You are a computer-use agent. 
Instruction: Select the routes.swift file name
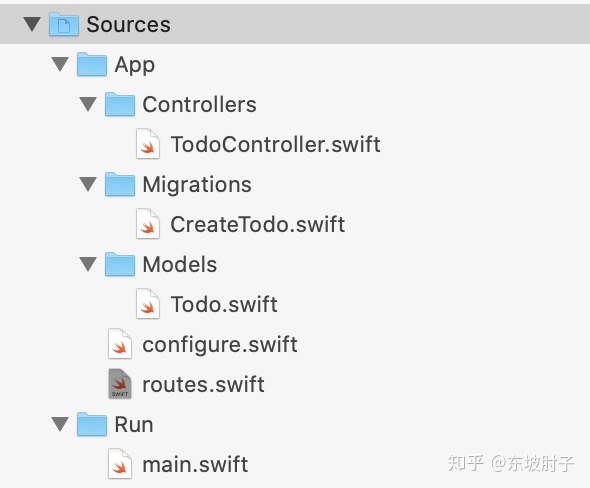pyautogui.click(x=203, y=385)
